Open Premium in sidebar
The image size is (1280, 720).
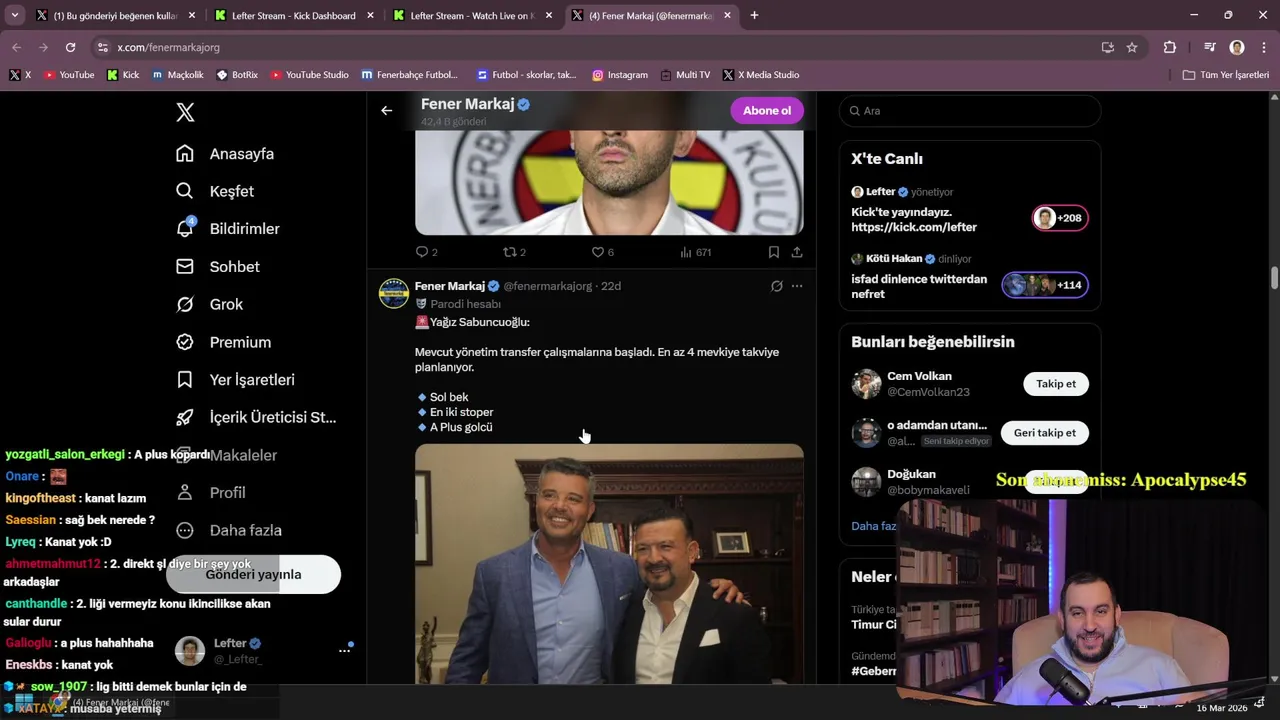pyautogui.click(x=223, y=342)
